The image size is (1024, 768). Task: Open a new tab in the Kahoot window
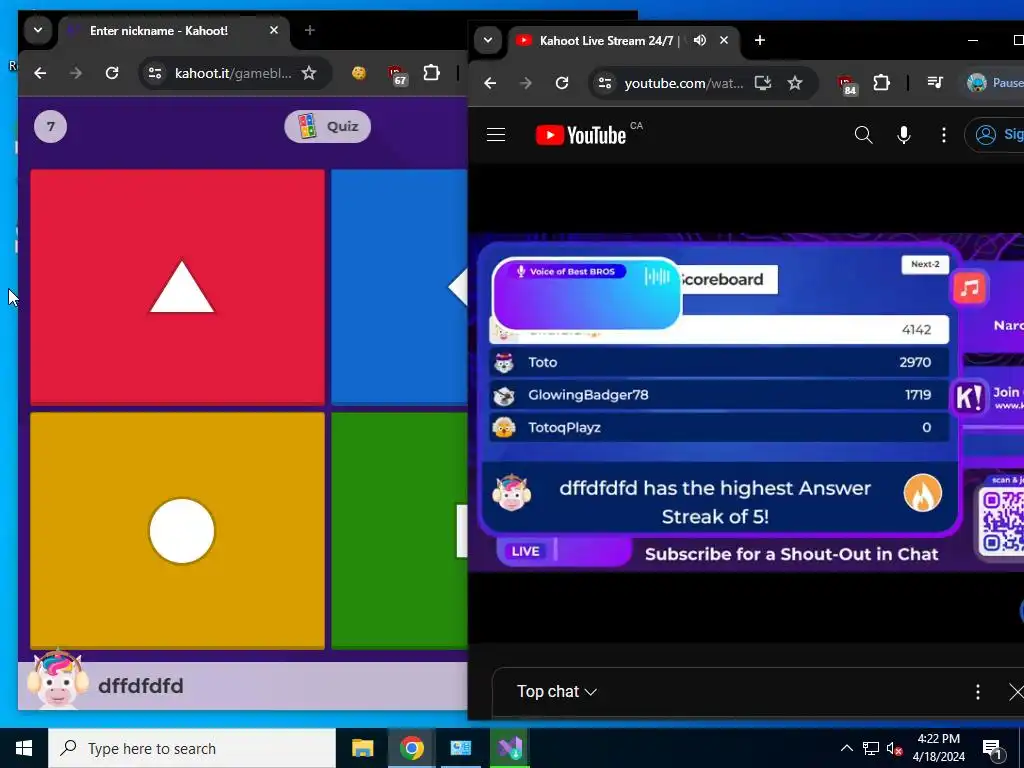[310, 30]
